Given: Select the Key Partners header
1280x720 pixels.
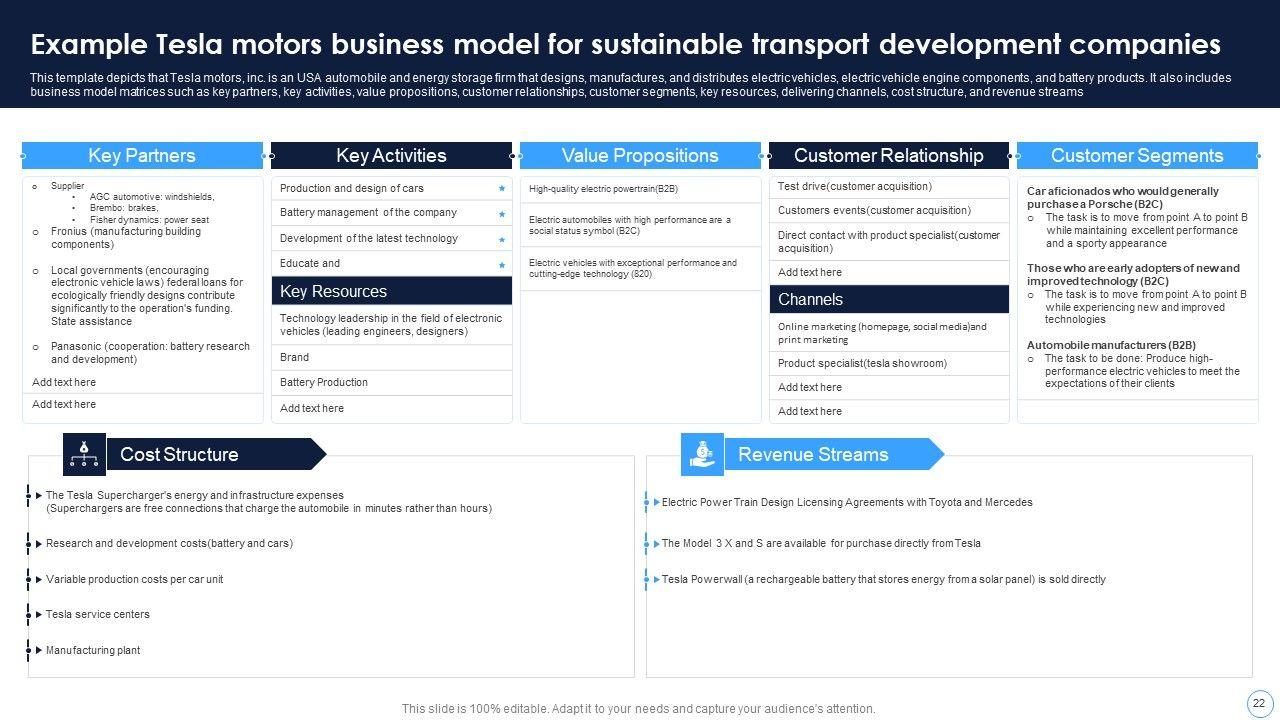Looking at the screenshot, I should click(x=142, y=155).
